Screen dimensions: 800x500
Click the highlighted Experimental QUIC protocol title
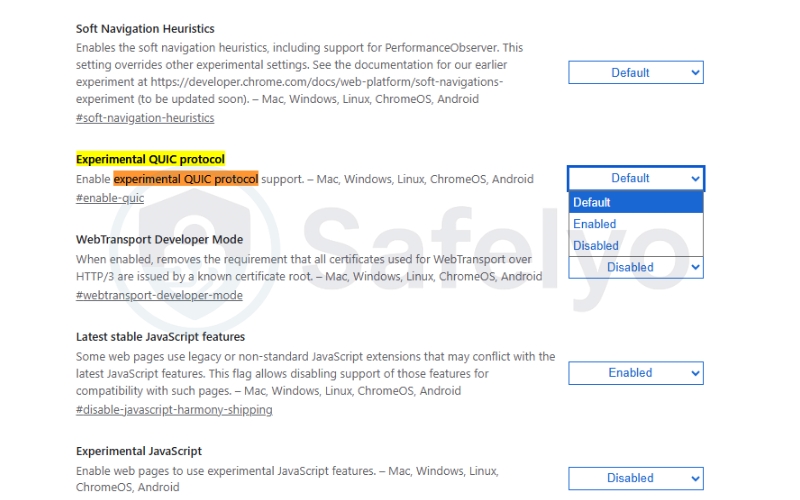coord(150,159)
